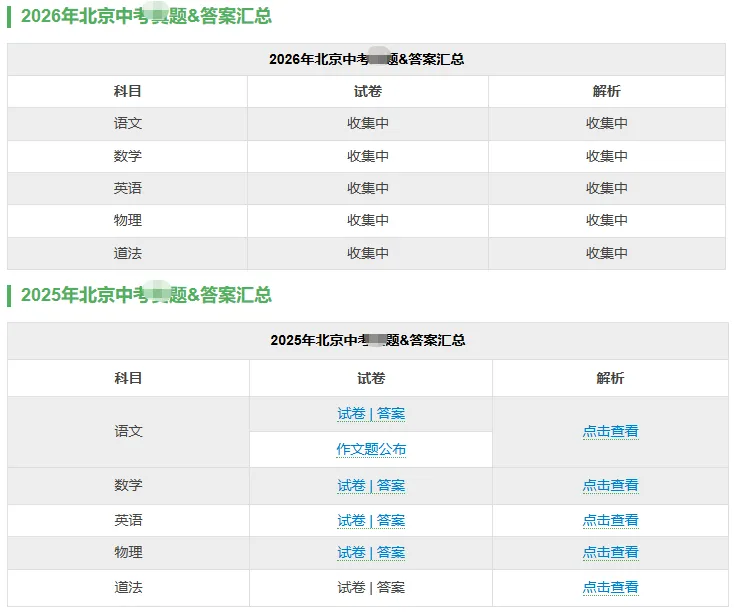The width and height of the screenshot is (734, 615).
Task: Click 收集中 in 2026 英语 解析 column
Action: coord(607,188)
